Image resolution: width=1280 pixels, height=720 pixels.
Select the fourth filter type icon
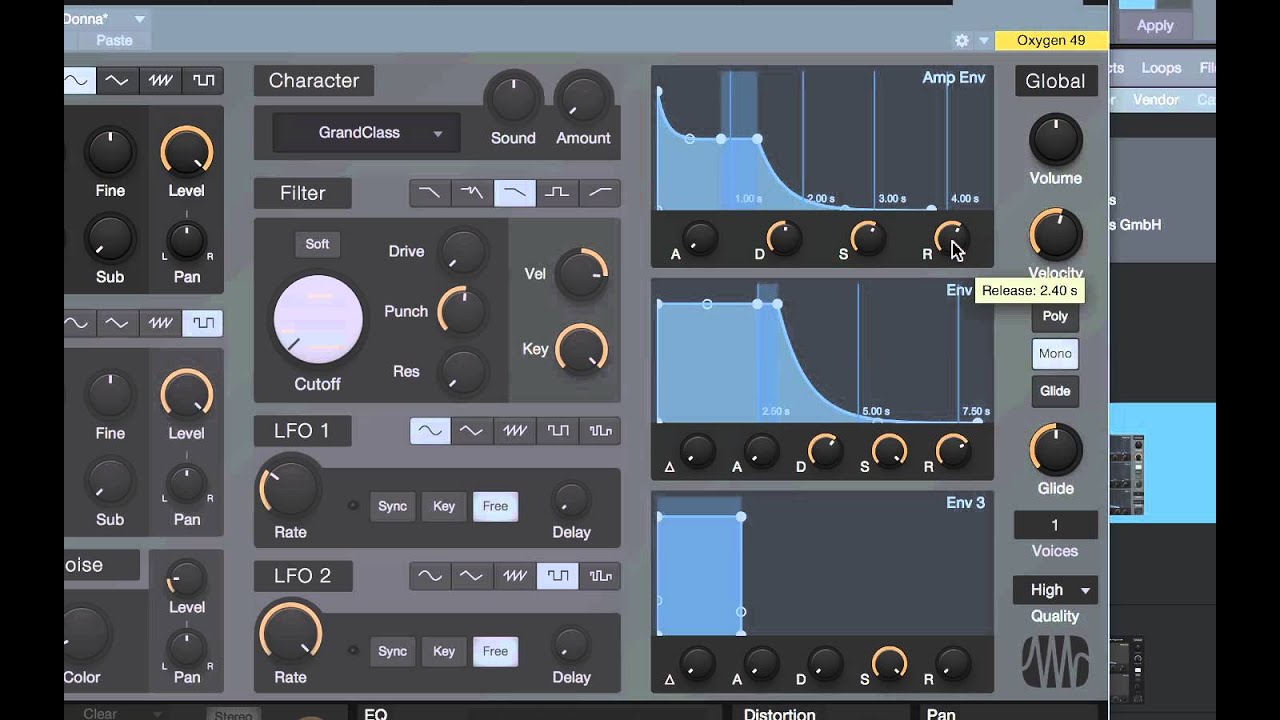coord(558,193)
